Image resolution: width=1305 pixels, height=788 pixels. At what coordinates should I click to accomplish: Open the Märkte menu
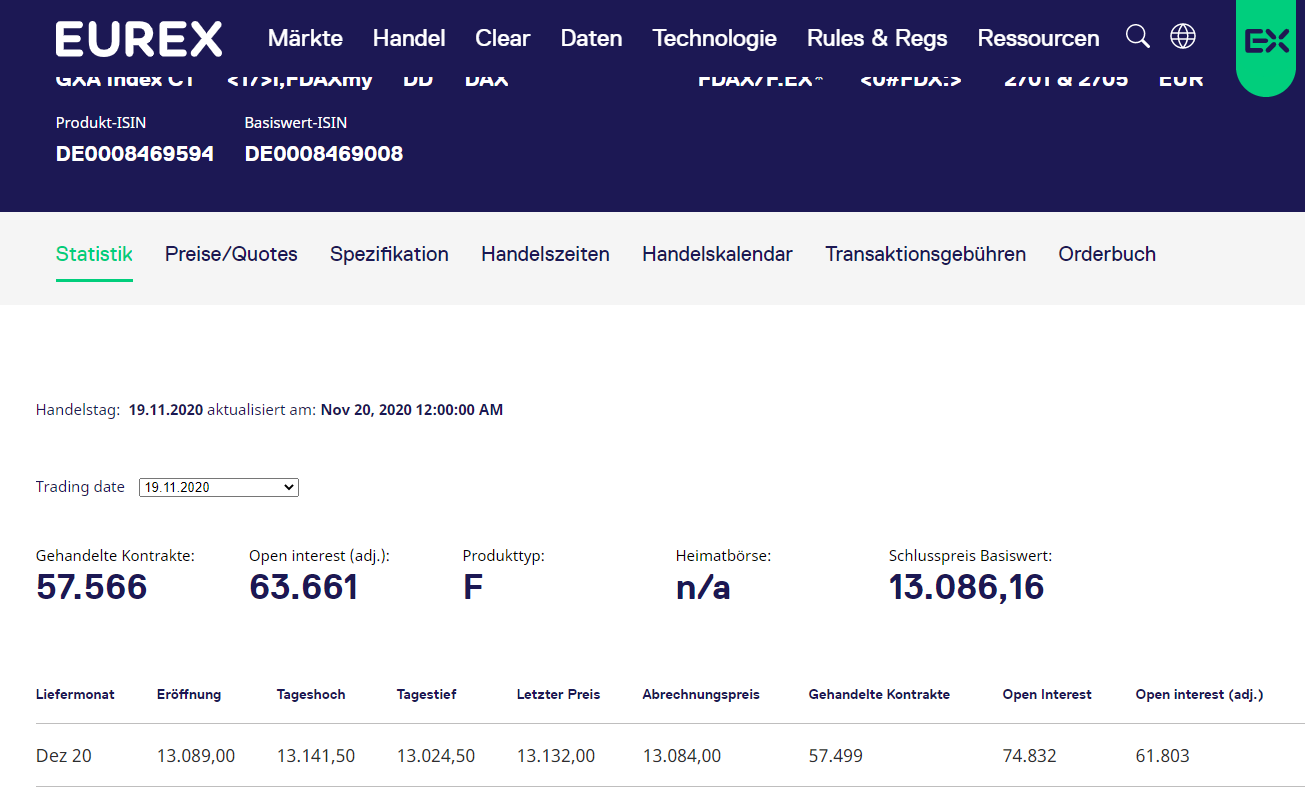click(305, 39)
